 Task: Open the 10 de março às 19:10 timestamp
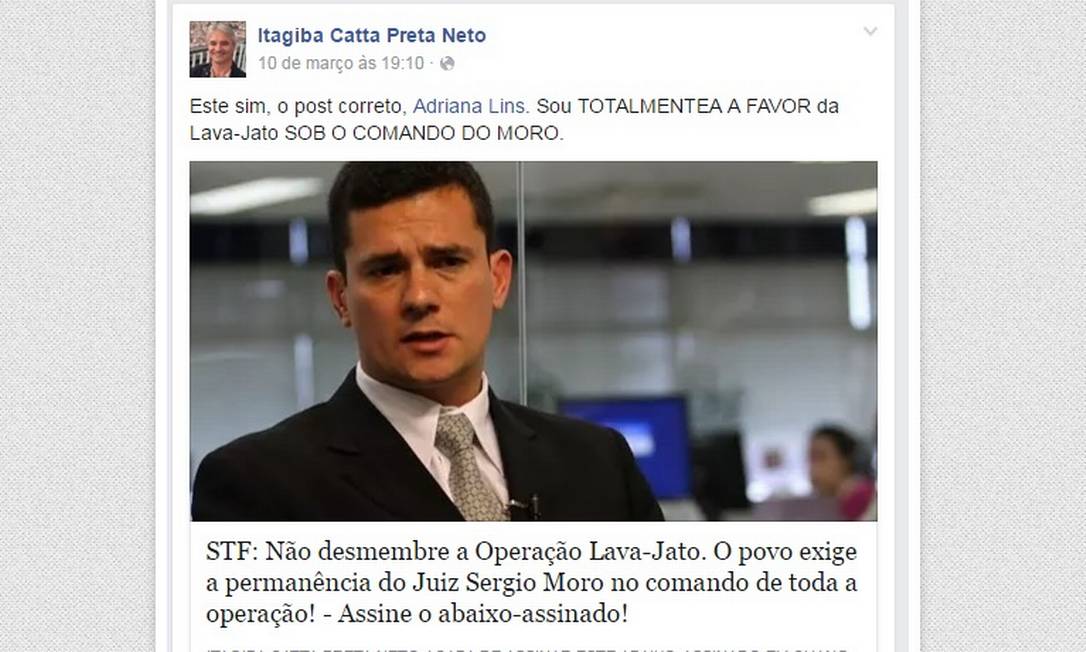pos(341,64)
